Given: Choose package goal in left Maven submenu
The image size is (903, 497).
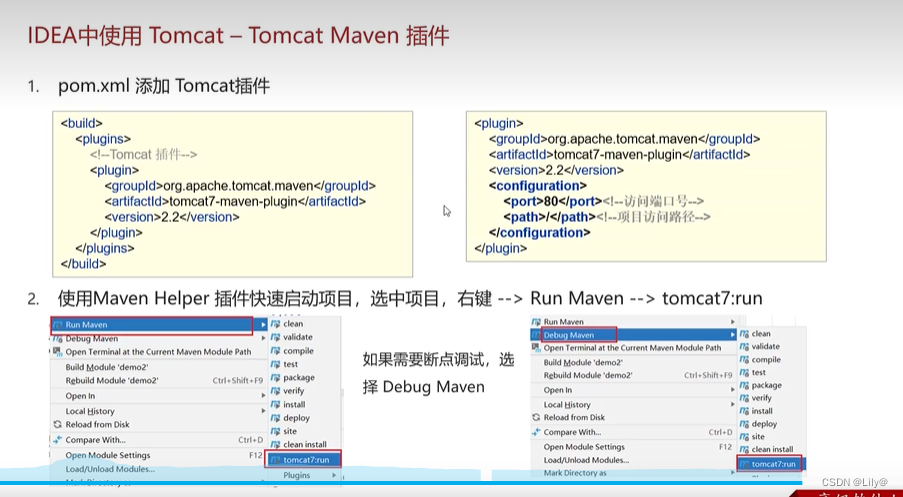Looking at the screenshot, I should click(x=298, y=378).
